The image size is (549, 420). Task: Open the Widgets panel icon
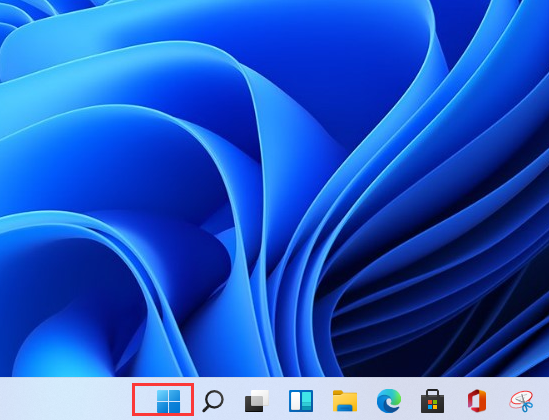(x=301, y=401)
